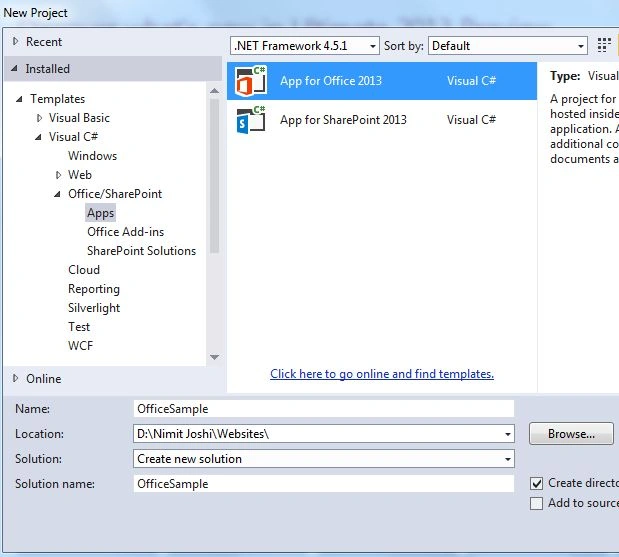Select the Web tree item

pyautogui.click(x=80, y=175)
